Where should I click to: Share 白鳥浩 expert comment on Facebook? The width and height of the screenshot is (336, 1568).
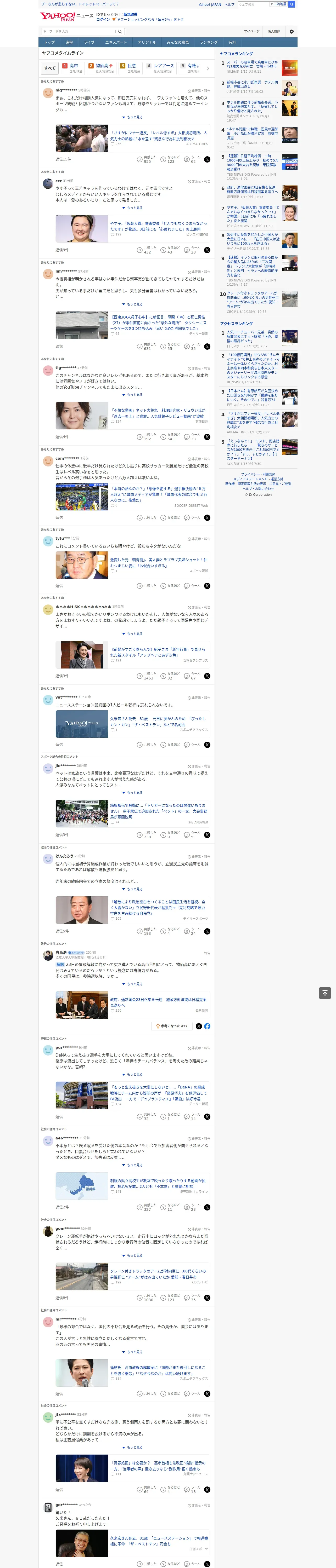click(207, 1026)
